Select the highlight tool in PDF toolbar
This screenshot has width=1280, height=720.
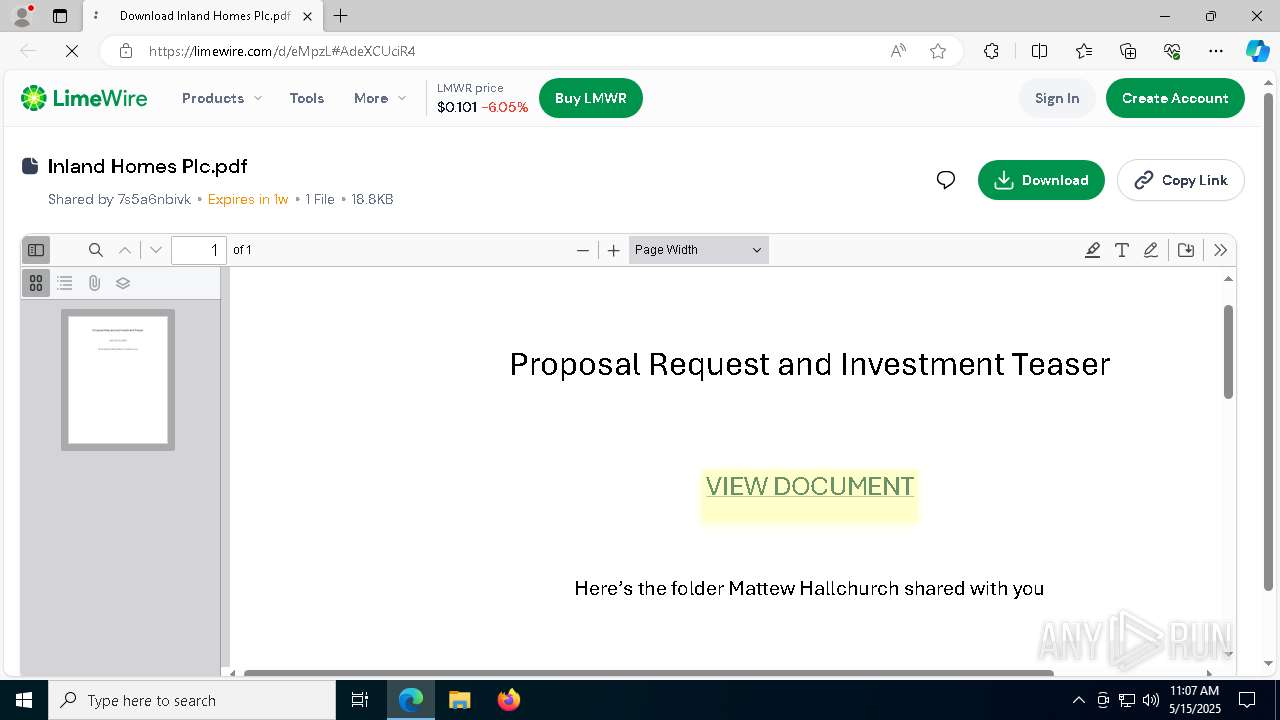(1092, 250)
